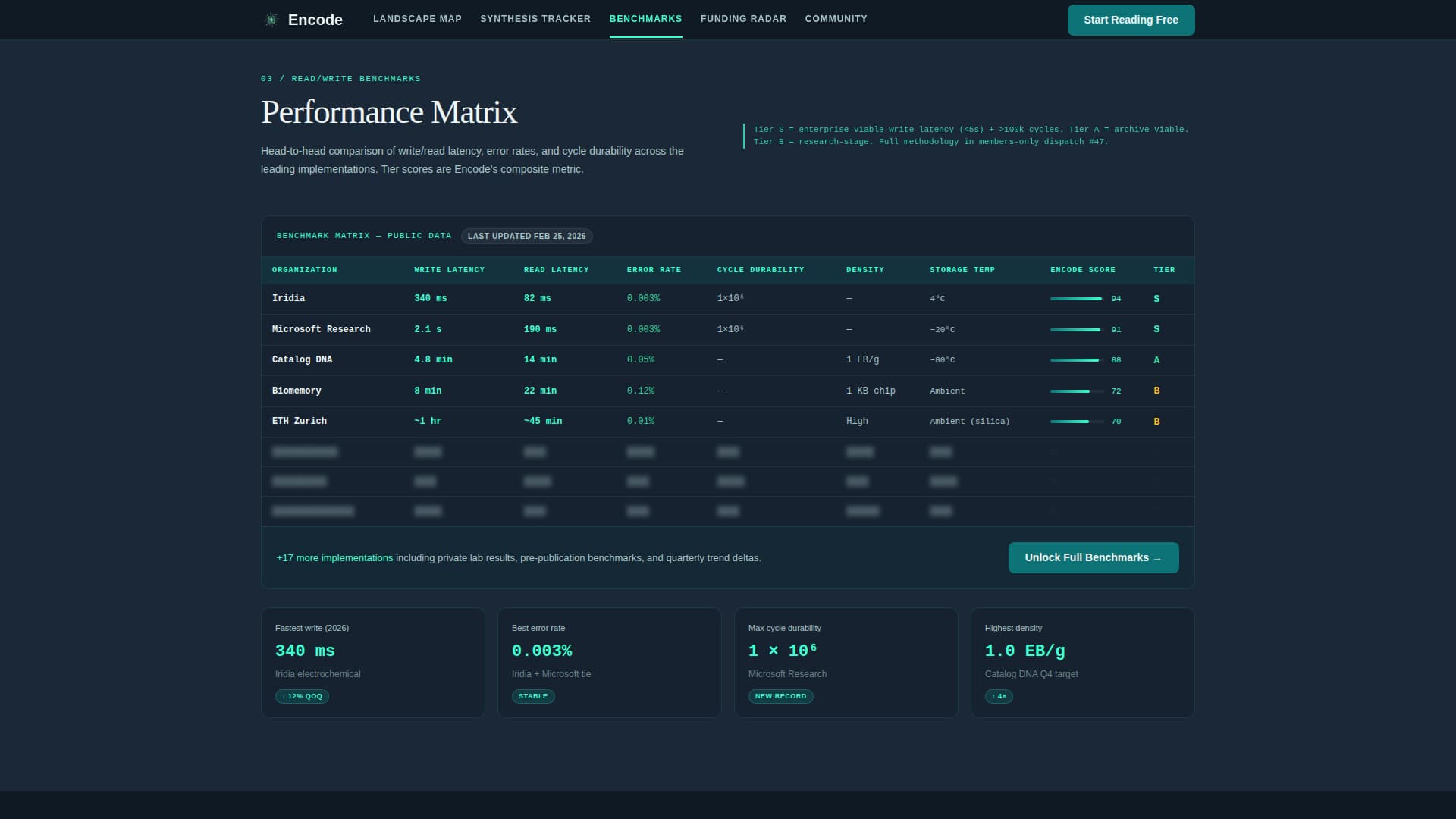Click the ↓ 12% QOQ badge
The width and height of the screenshot is (1456, 819).
[x=302, y=696]
